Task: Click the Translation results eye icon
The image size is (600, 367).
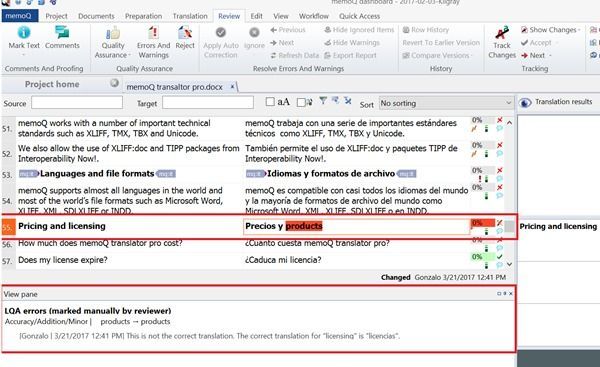Action: 525,103
